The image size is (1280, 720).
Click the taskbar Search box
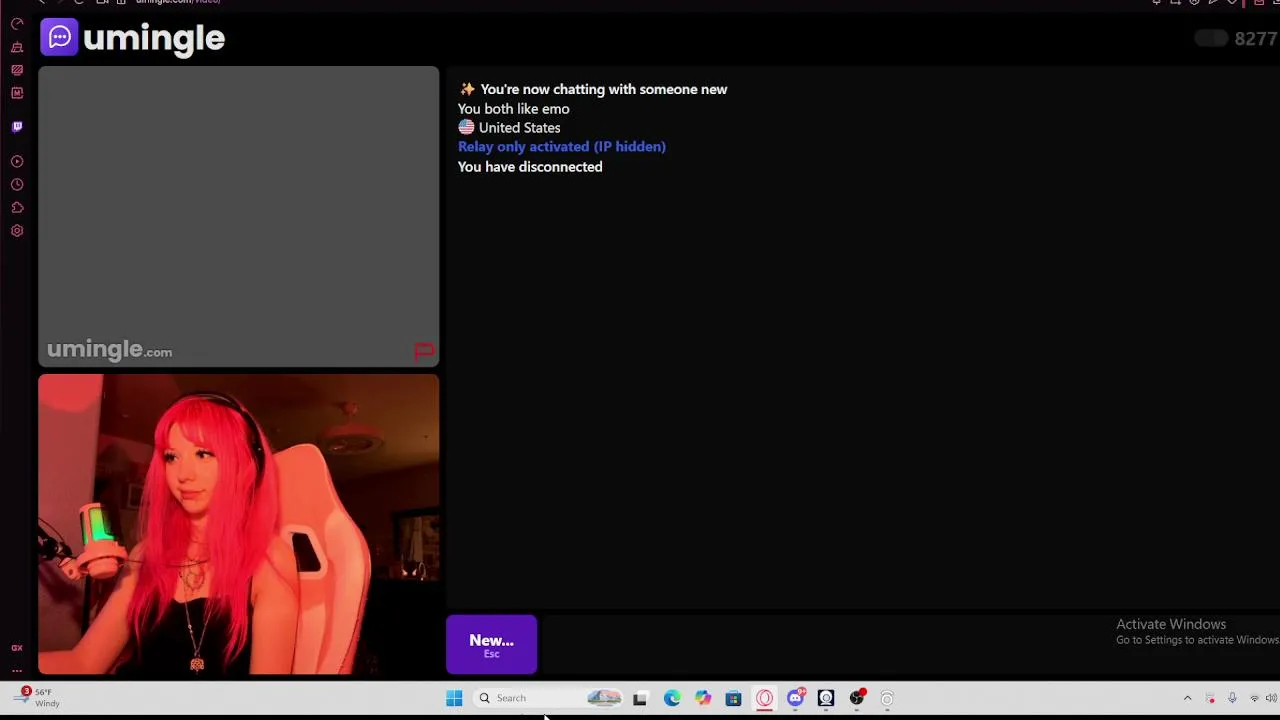[x=549, y=698]
